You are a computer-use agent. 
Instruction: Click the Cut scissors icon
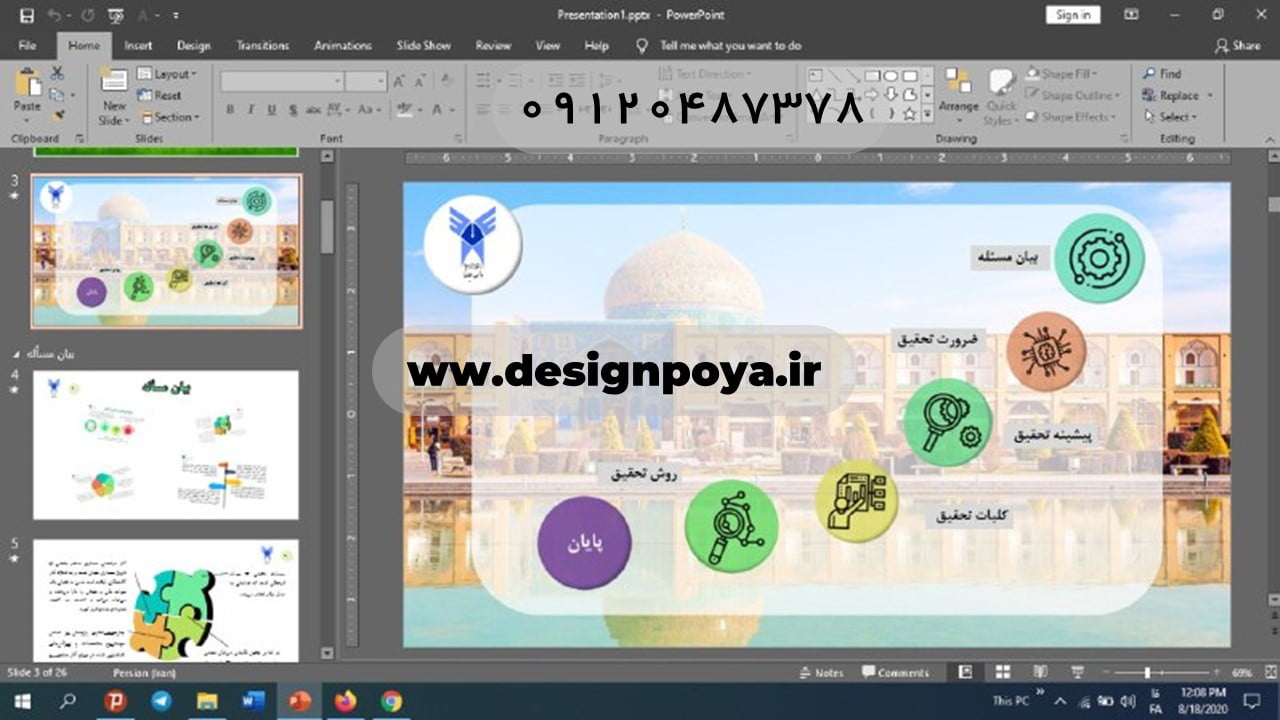pyautogui.click(x=57, y=73)
